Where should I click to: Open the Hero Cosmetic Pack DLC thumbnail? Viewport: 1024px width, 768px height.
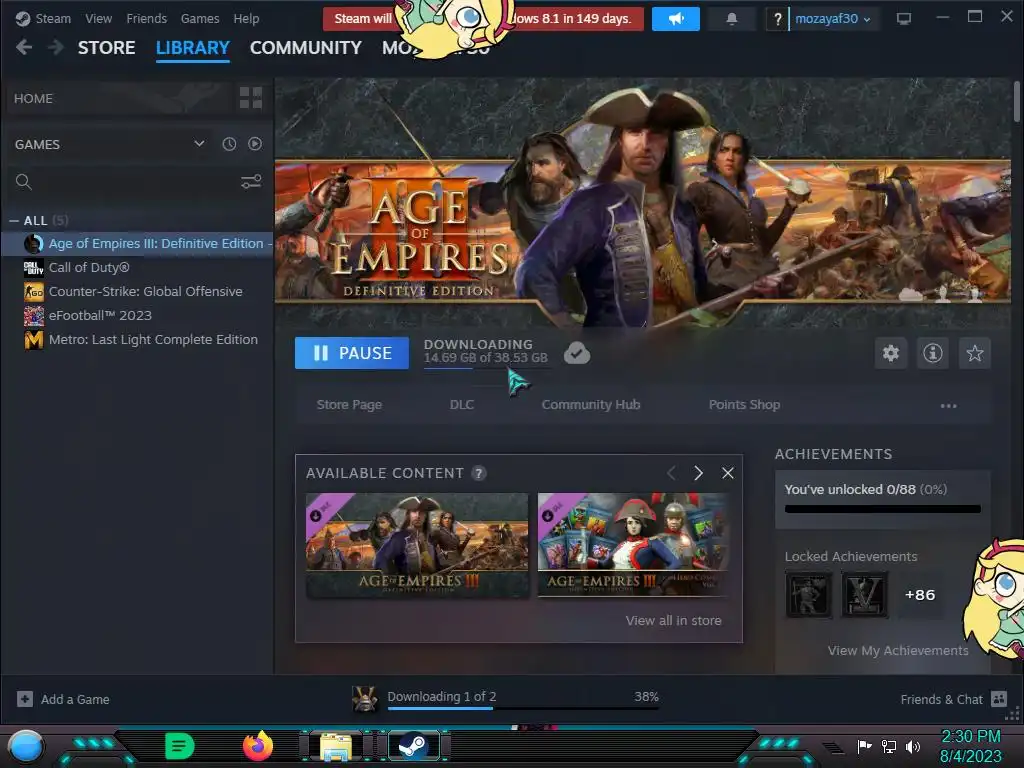[632, 545]
